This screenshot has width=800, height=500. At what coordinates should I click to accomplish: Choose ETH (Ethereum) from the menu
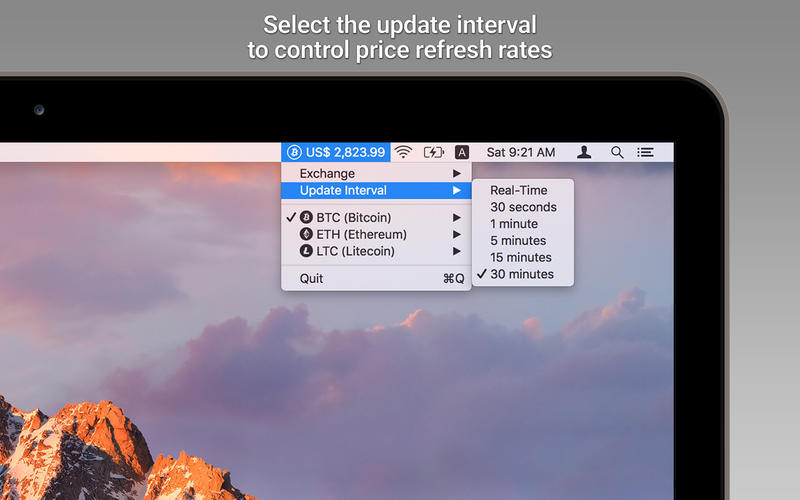pyautogui.click(x=361, y=234)
